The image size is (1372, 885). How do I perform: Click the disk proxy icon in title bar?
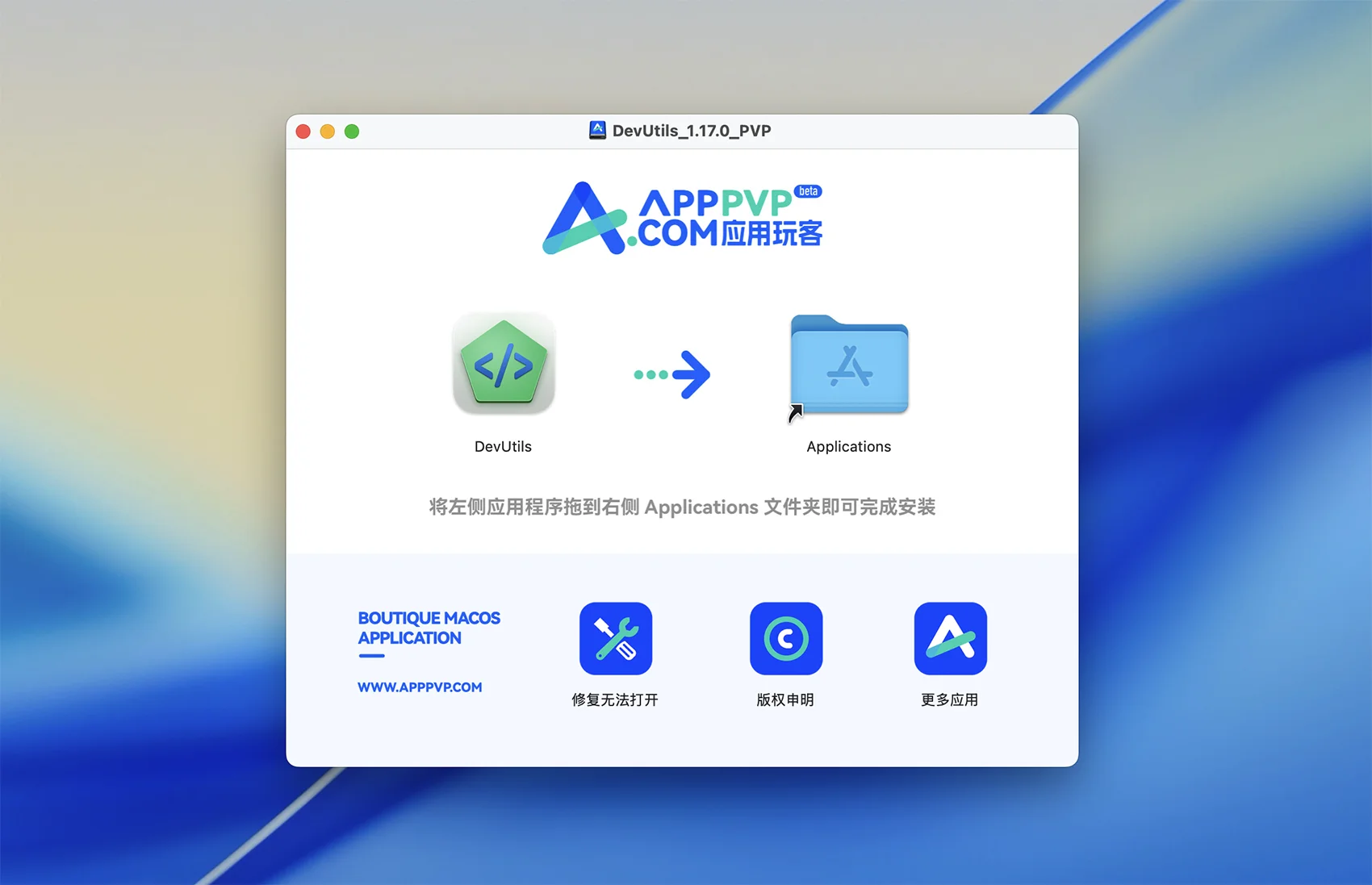[x=597, y=131]
